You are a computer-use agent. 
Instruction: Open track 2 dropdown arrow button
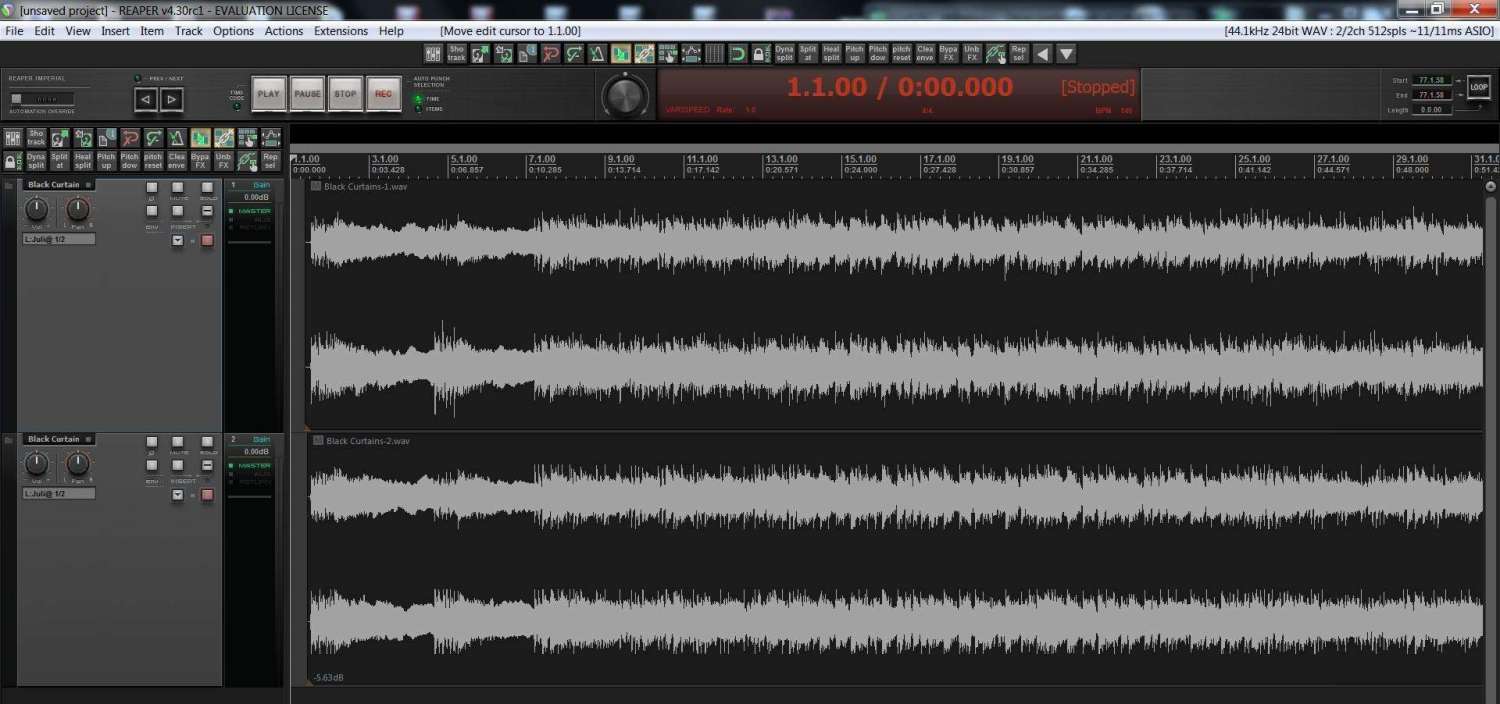click(177, 494)
